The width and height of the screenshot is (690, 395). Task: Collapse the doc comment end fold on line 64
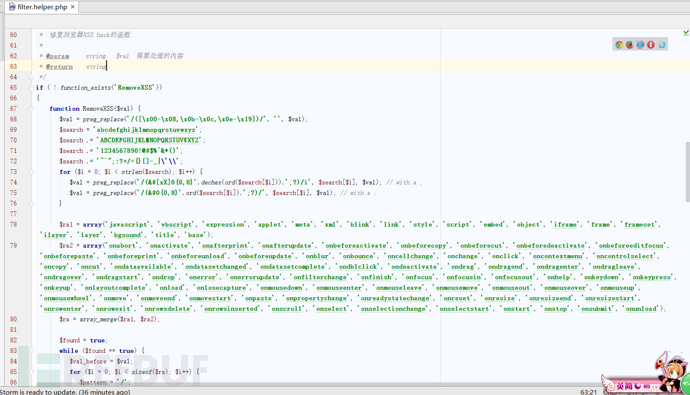point(32,77)
